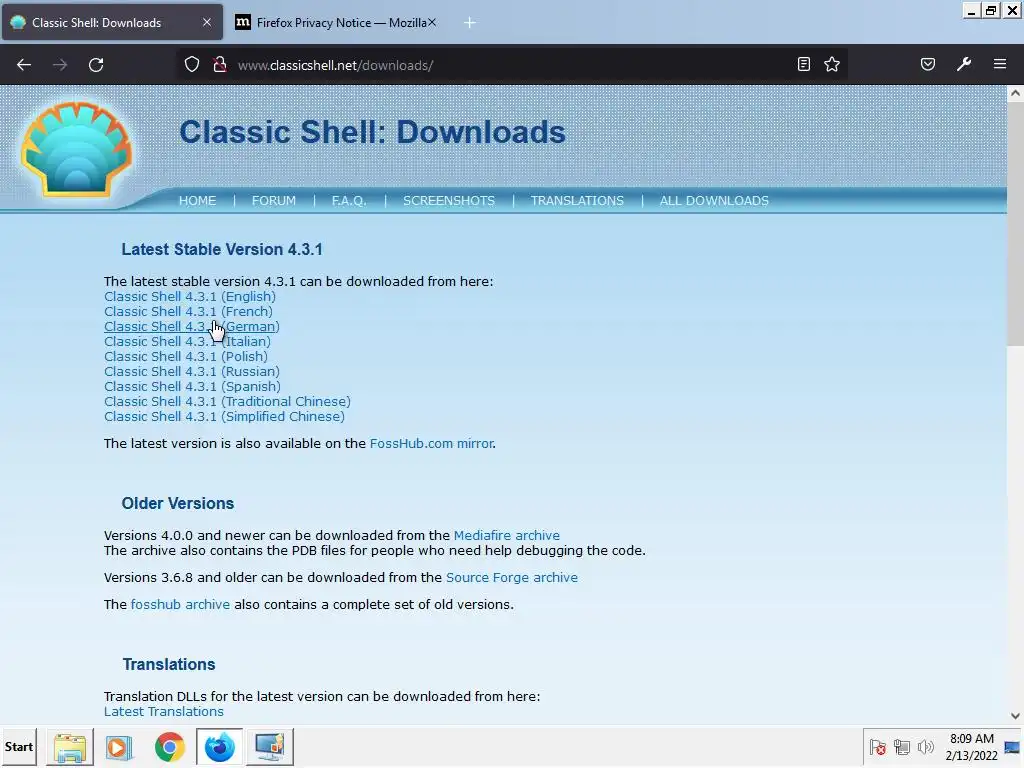
Task: Select the Firefox taskbar icon
Action: point(219,747)
